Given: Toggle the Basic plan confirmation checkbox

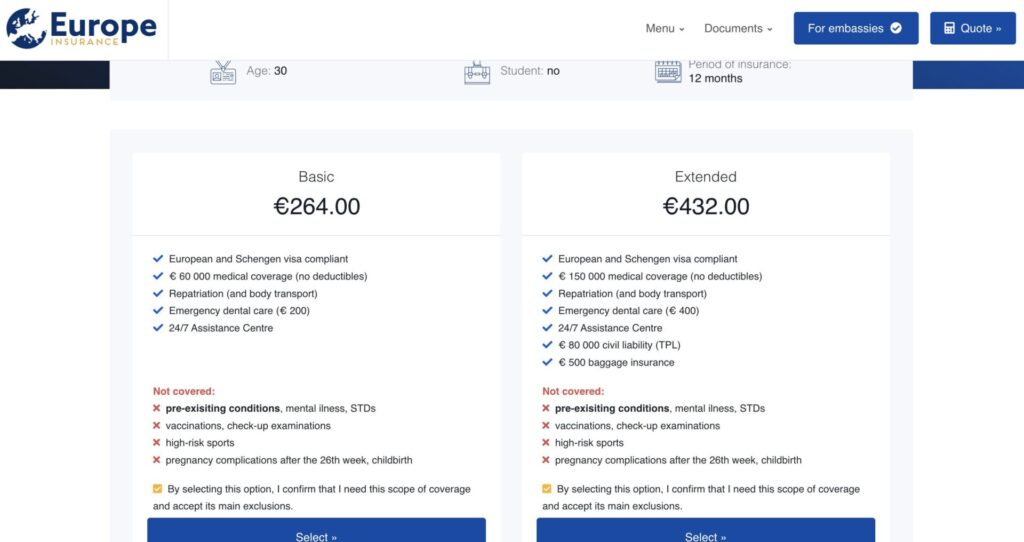Looking at the screenshot, I should click(158, 489).
